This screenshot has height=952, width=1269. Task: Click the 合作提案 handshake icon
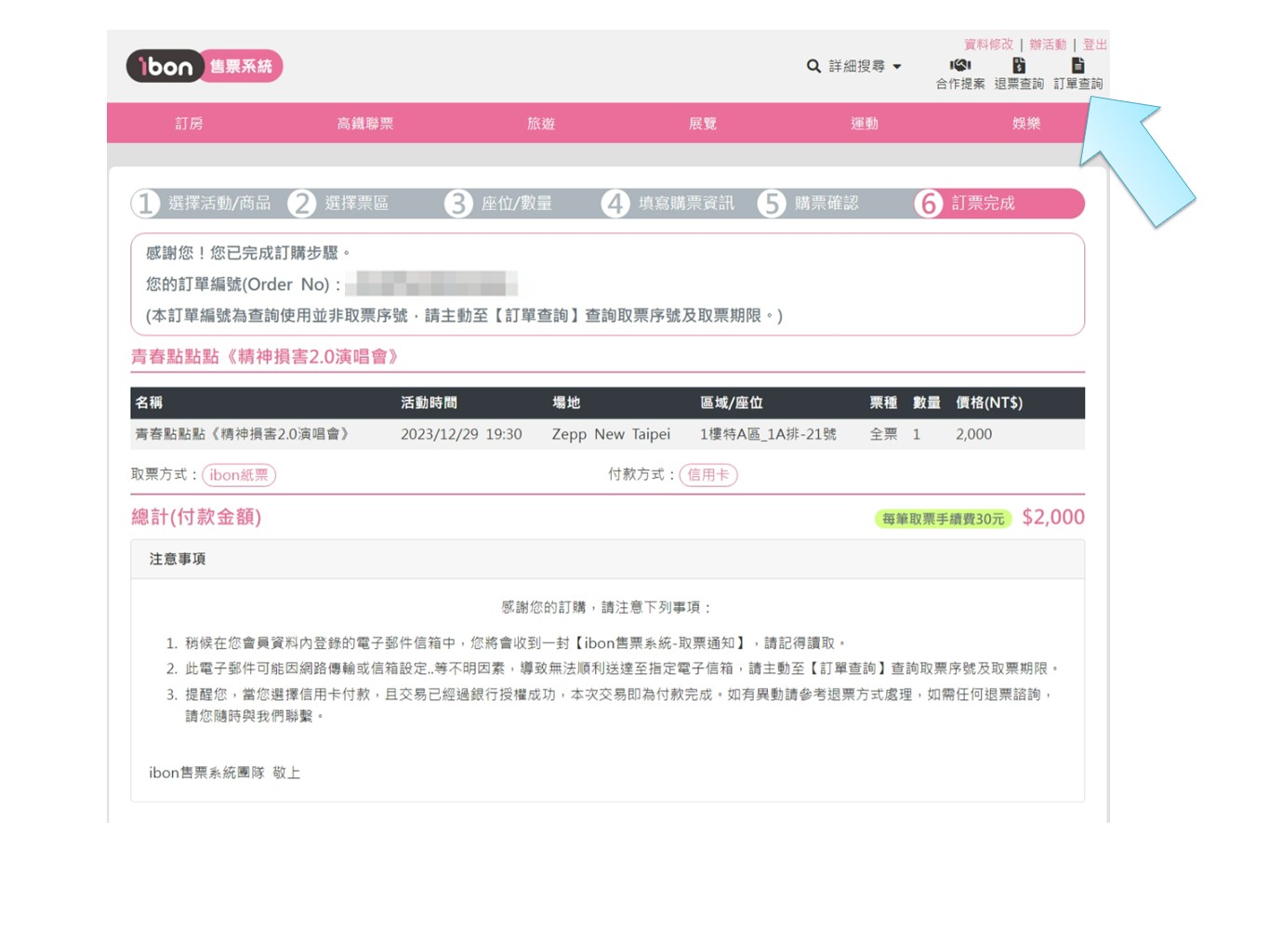coord(959,65)
